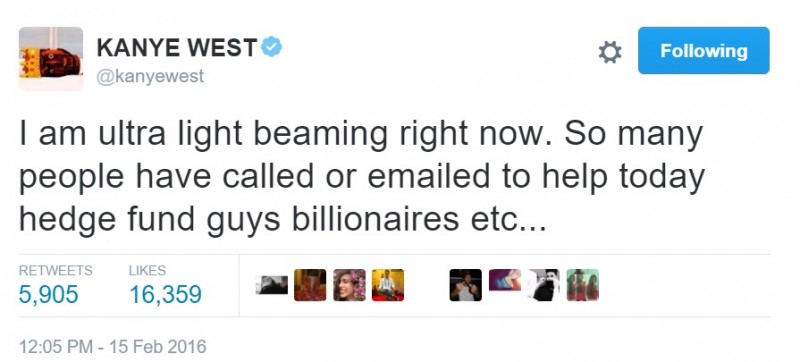Viewport: 800px width, 362px height.
Task: Open the KANYE WEST display name
Action: tap(177, 48)
